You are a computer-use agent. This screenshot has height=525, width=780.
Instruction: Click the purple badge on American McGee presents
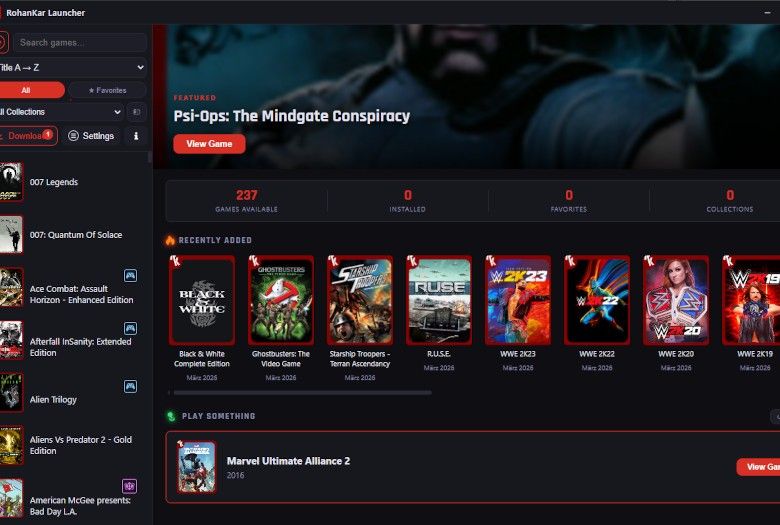pos(129,487)
